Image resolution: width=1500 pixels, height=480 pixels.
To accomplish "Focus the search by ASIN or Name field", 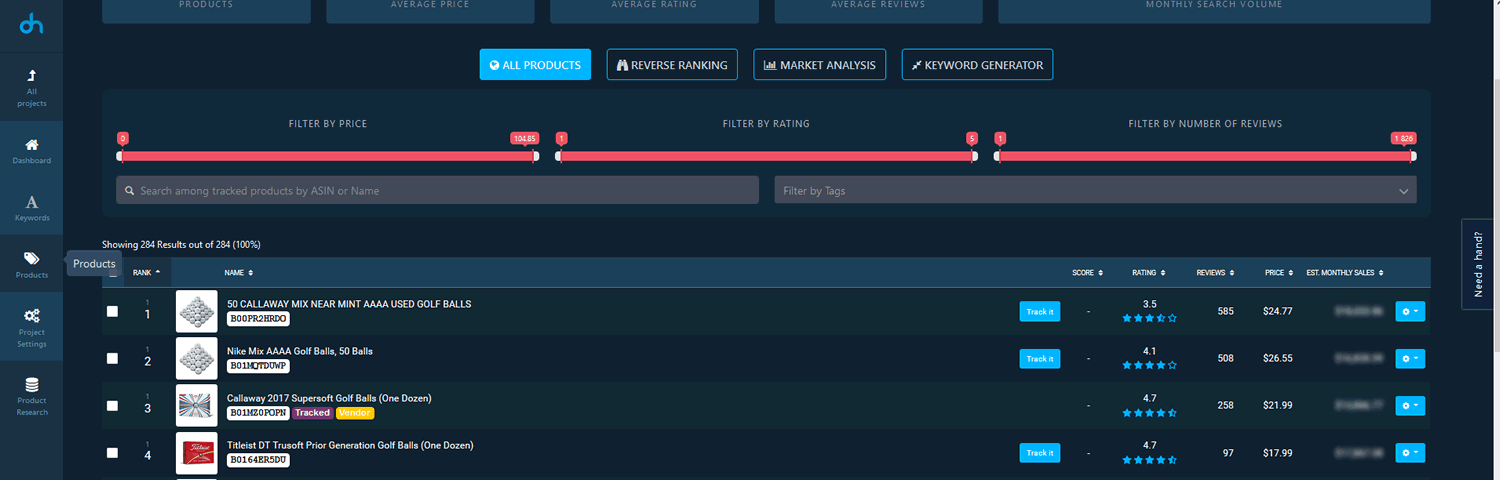I will (x=437, y=190).
